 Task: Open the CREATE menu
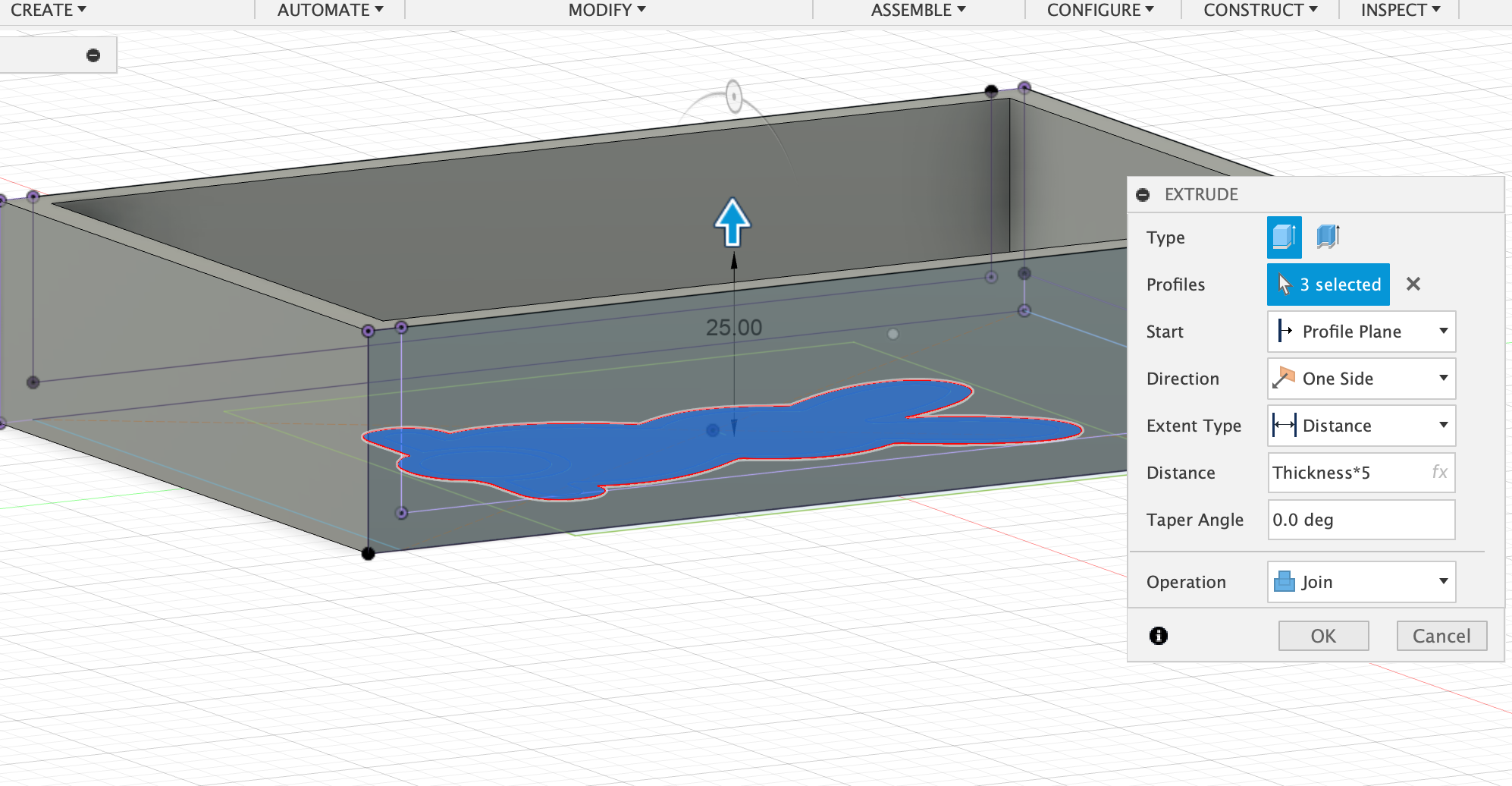point(48,10)
